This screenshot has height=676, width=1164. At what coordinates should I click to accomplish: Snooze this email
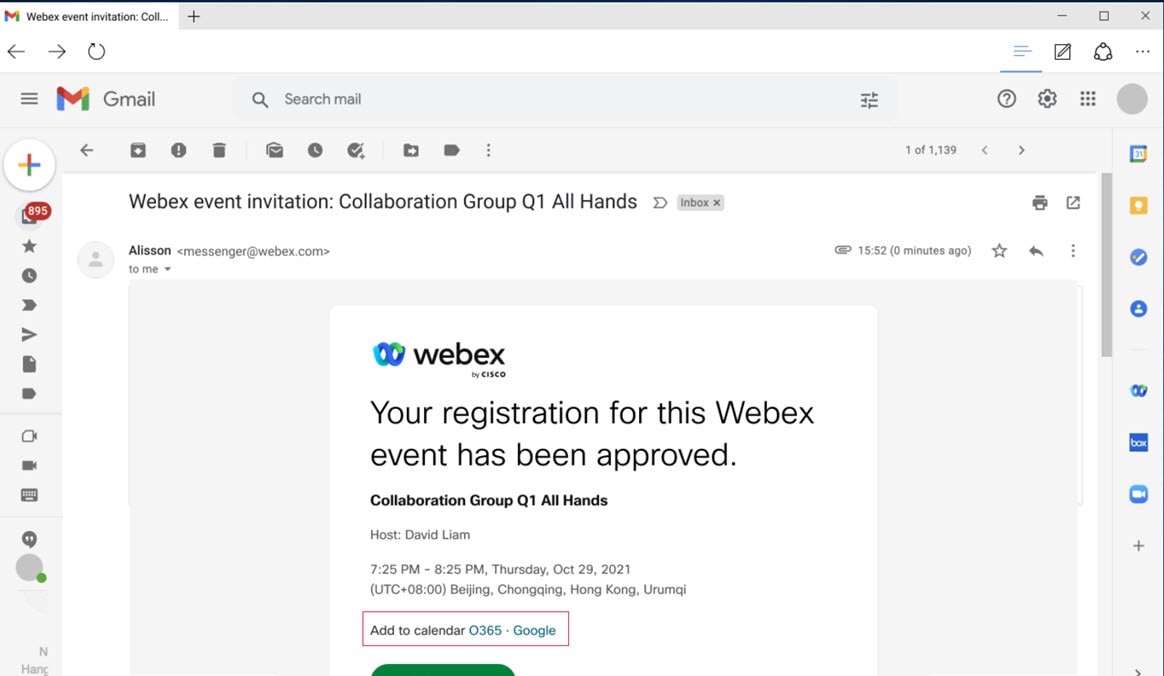[315, 150]
